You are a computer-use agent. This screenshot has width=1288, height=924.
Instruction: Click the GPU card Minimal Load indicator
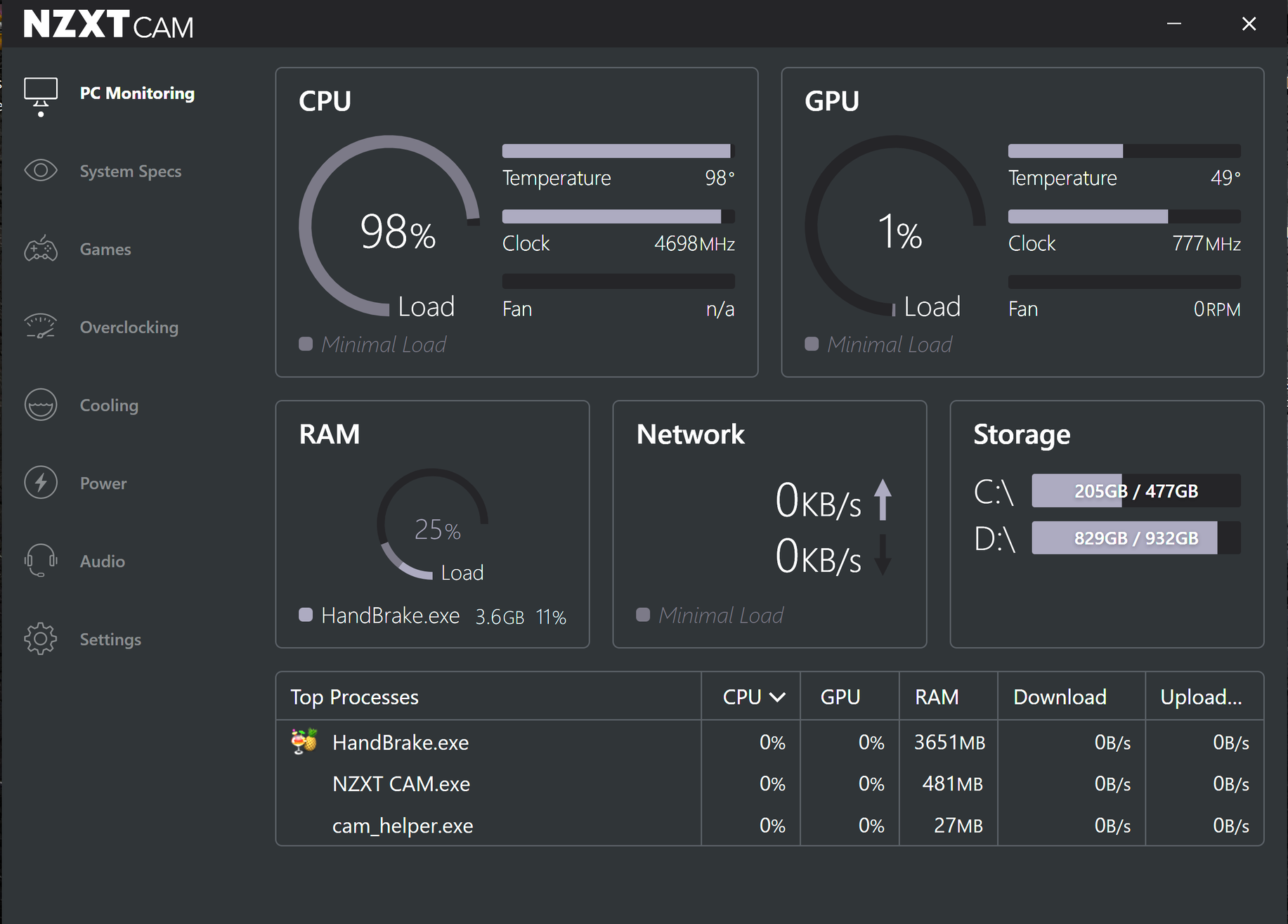click(x=879, y=344)
